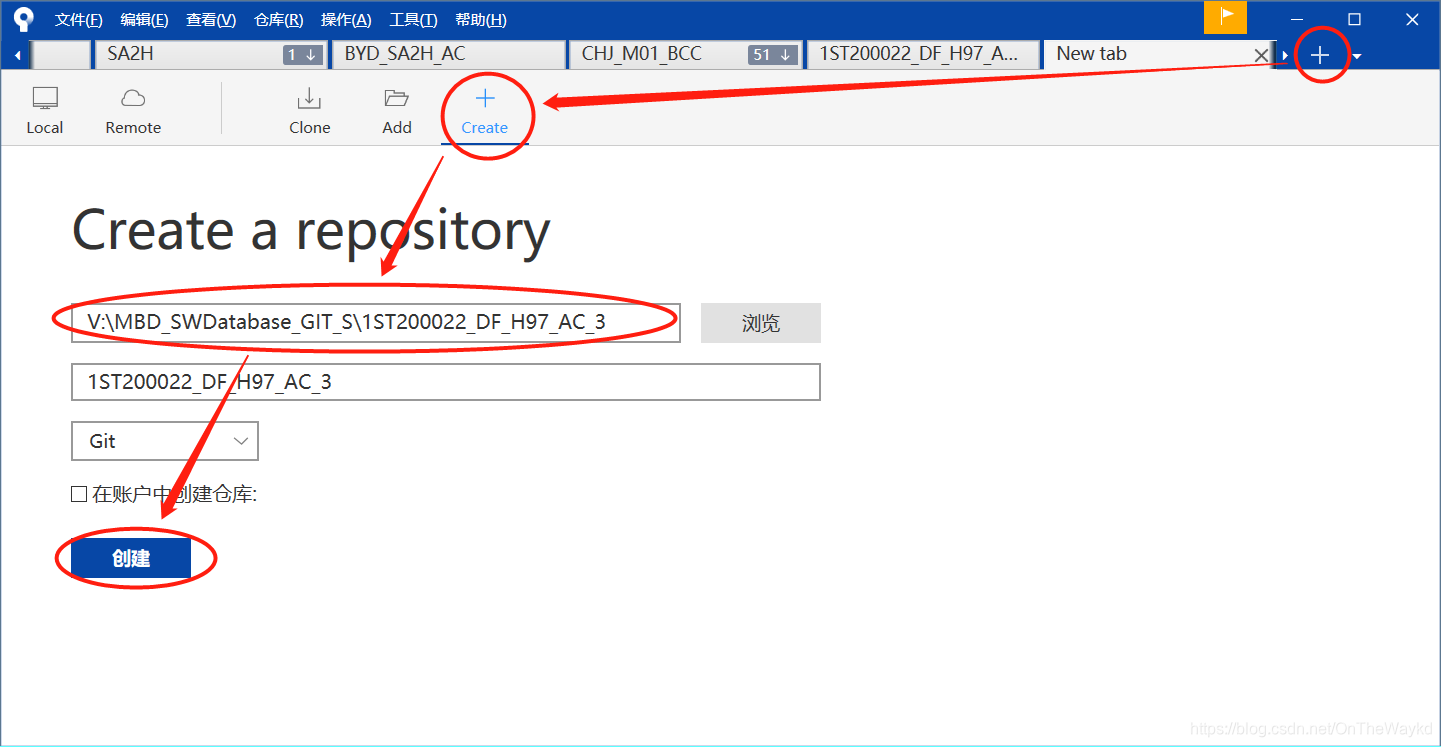This screenshot has width=1441, height=747.
Task: Open the 仓库(R) menu
Action: click(279, 20)
